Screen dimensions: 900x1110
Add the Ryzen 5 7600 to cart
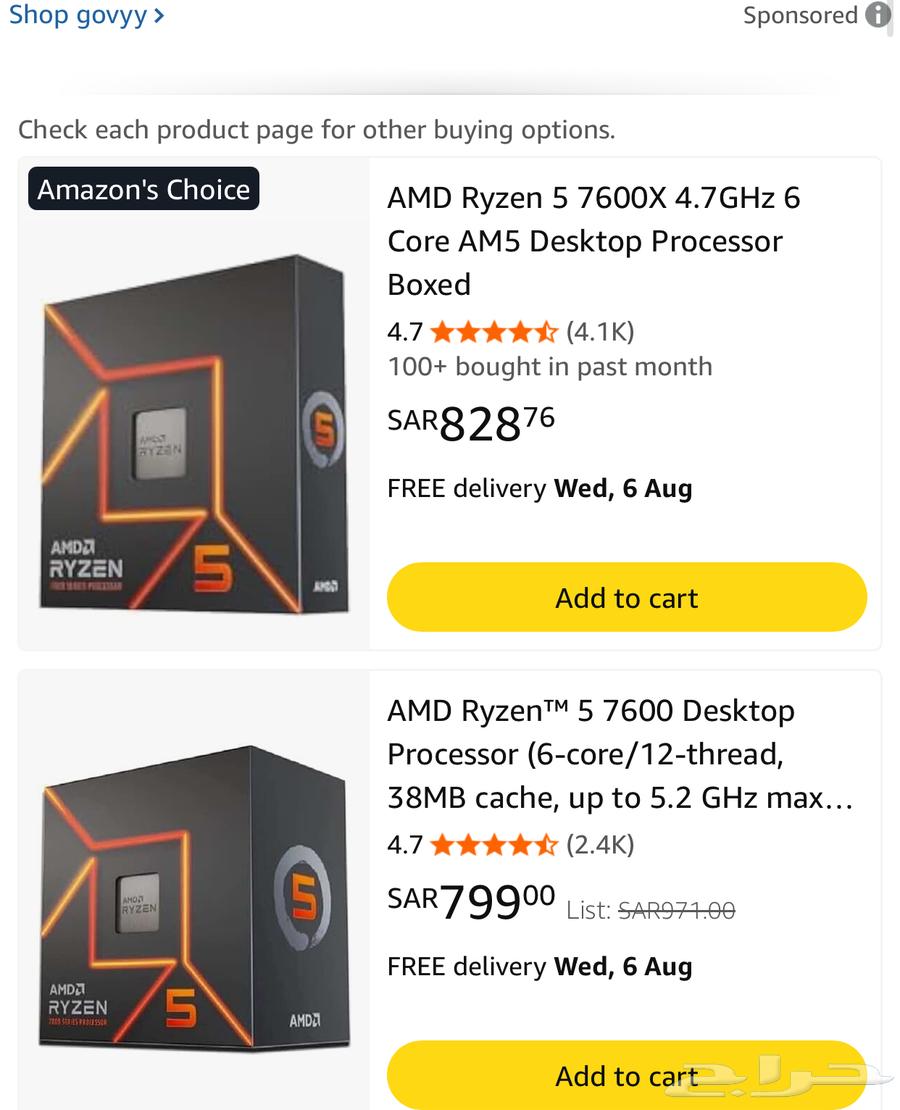tap(626, 1075)
